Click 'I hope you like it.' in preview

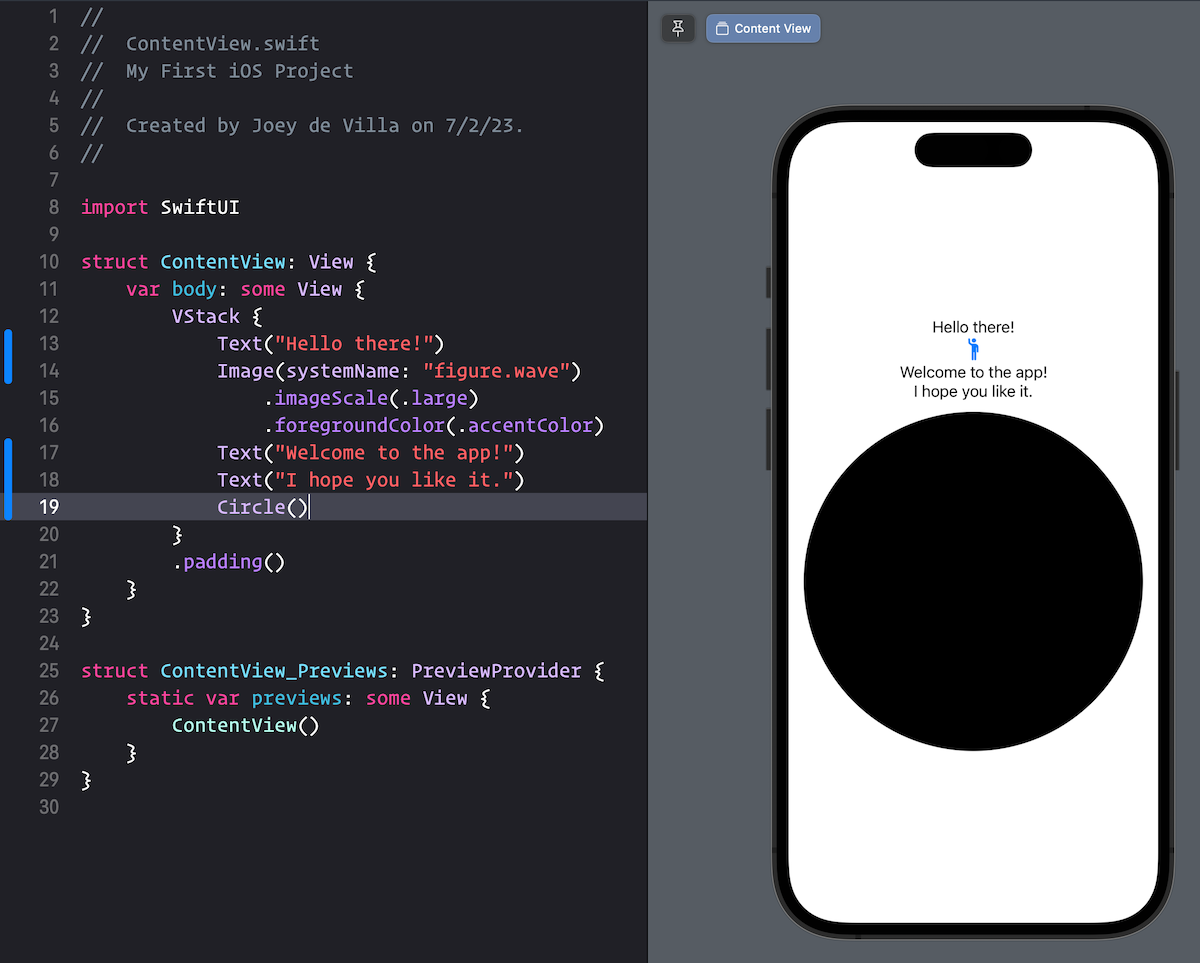coord(973,391)
